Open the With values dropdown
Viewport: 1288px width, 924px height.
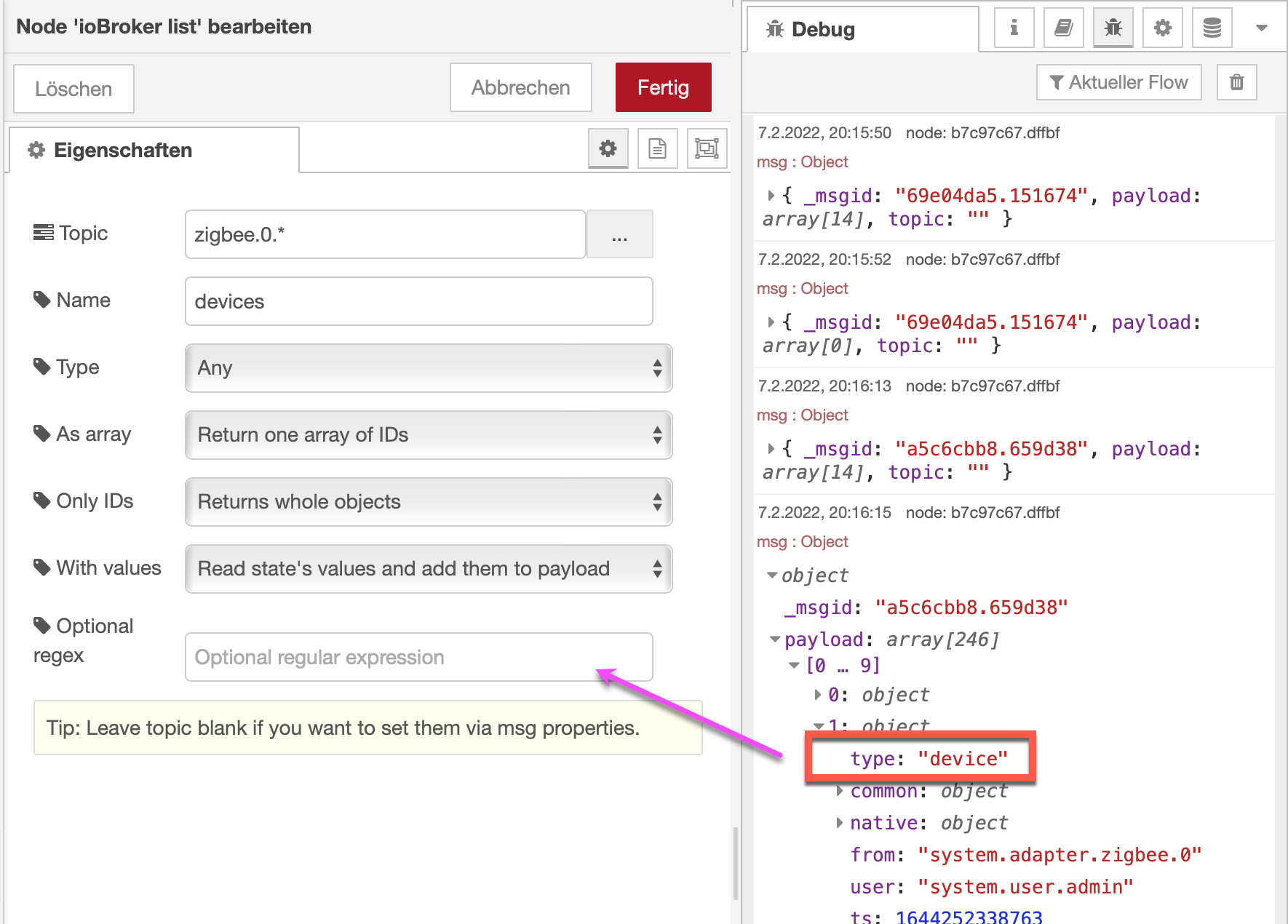point(428,569)
